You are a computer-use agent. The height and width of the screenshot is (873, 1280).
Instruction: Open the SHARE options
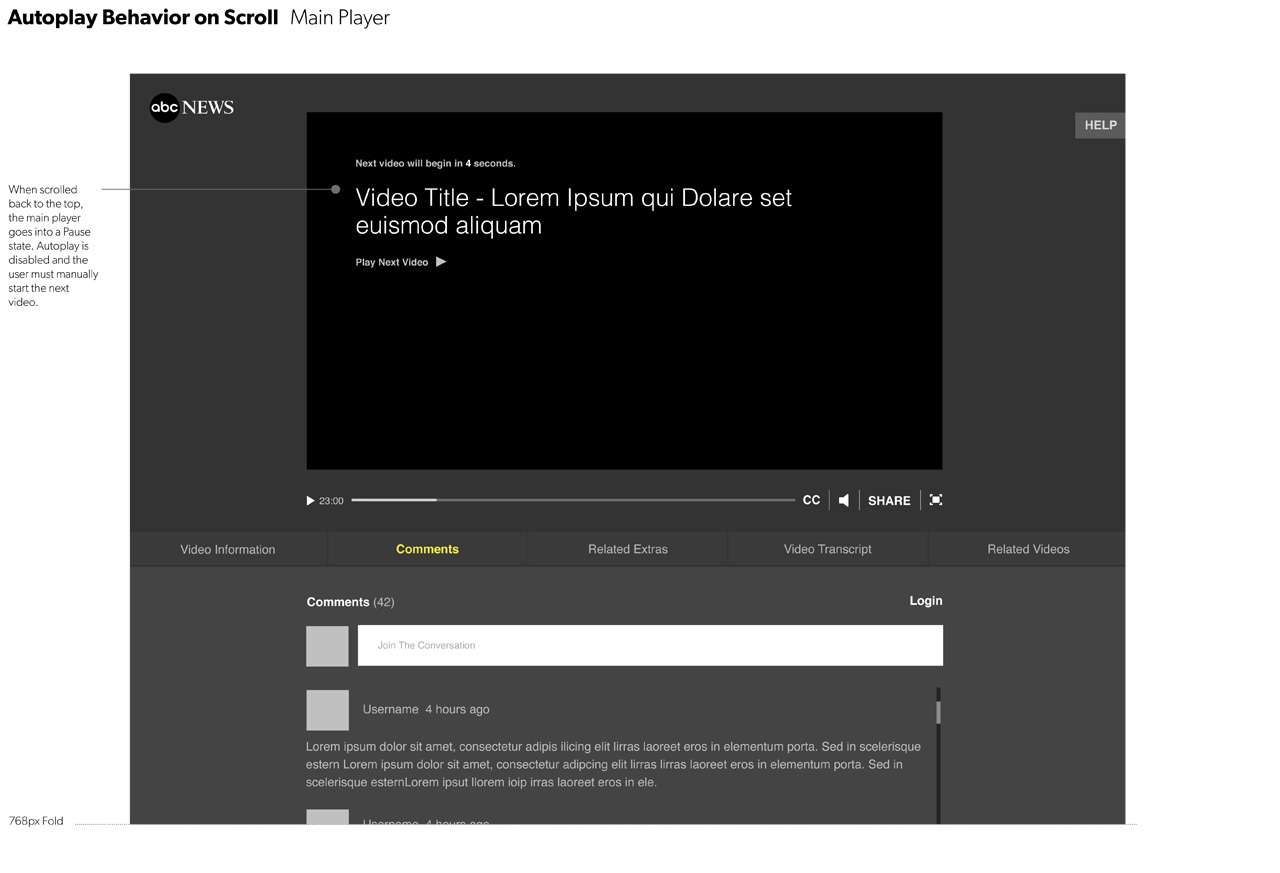tap(889, 500)
